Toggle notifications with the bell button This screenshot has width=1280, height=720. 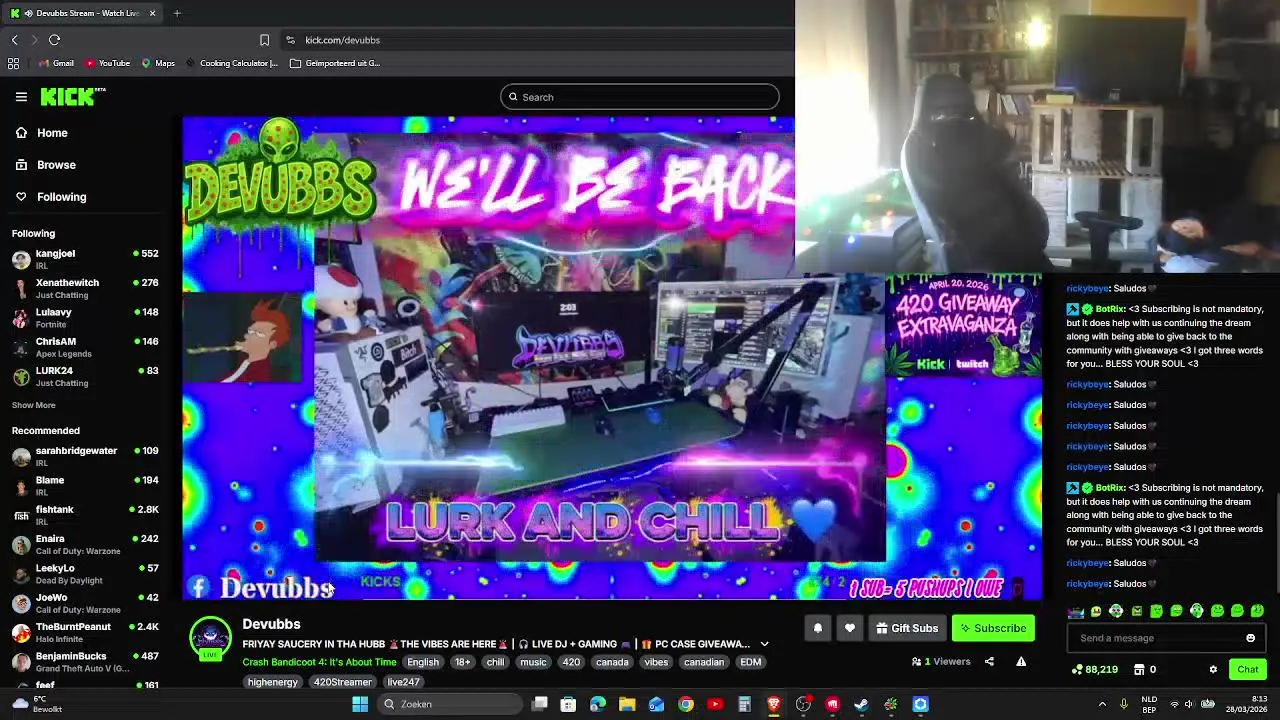817,628
